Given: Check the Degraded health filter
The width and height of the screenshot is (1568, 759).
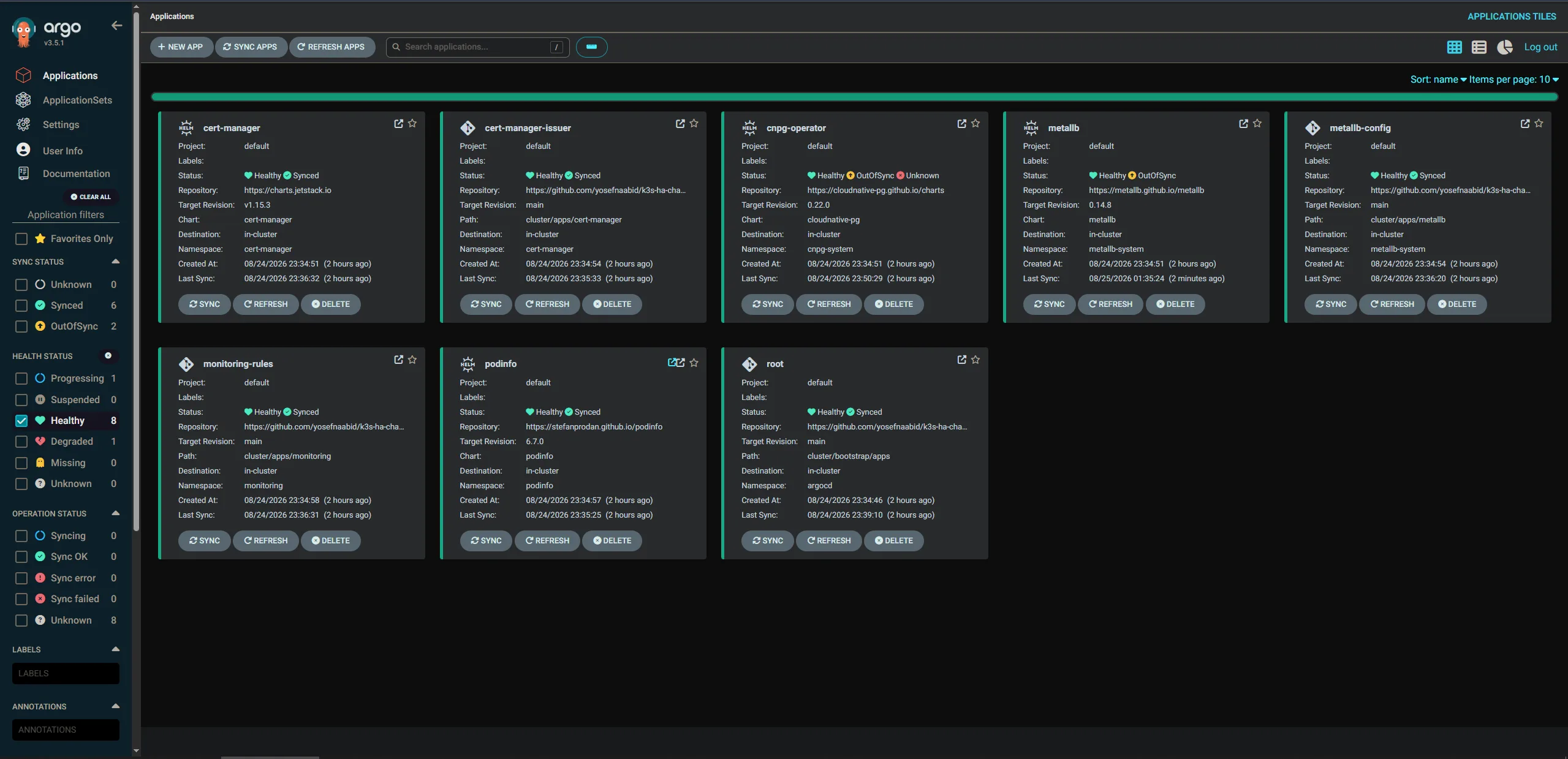Looking at the screenshot, I should point(21,442).
